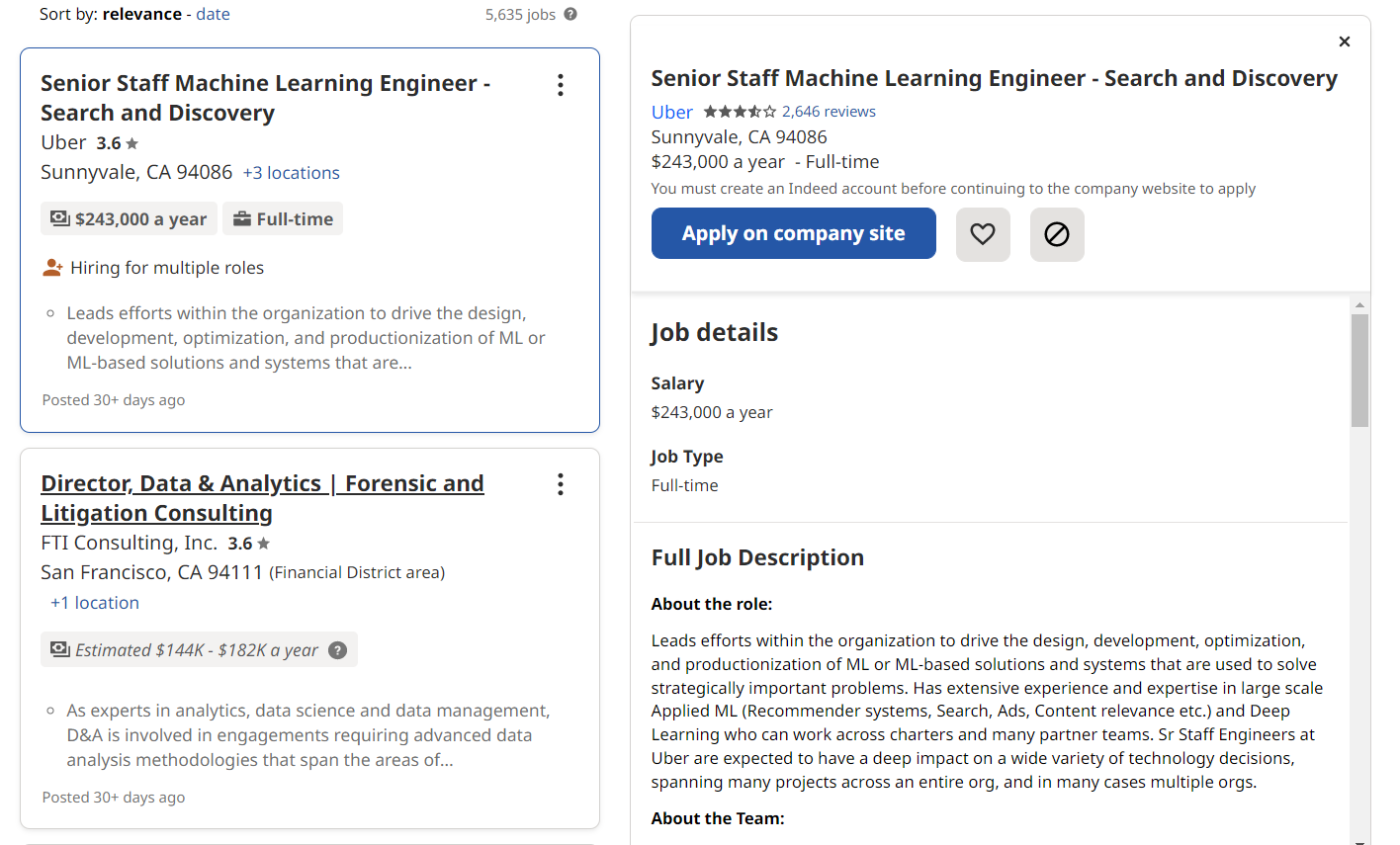Sort results by date
The image size is (1400, 845).
coord(213,14)
